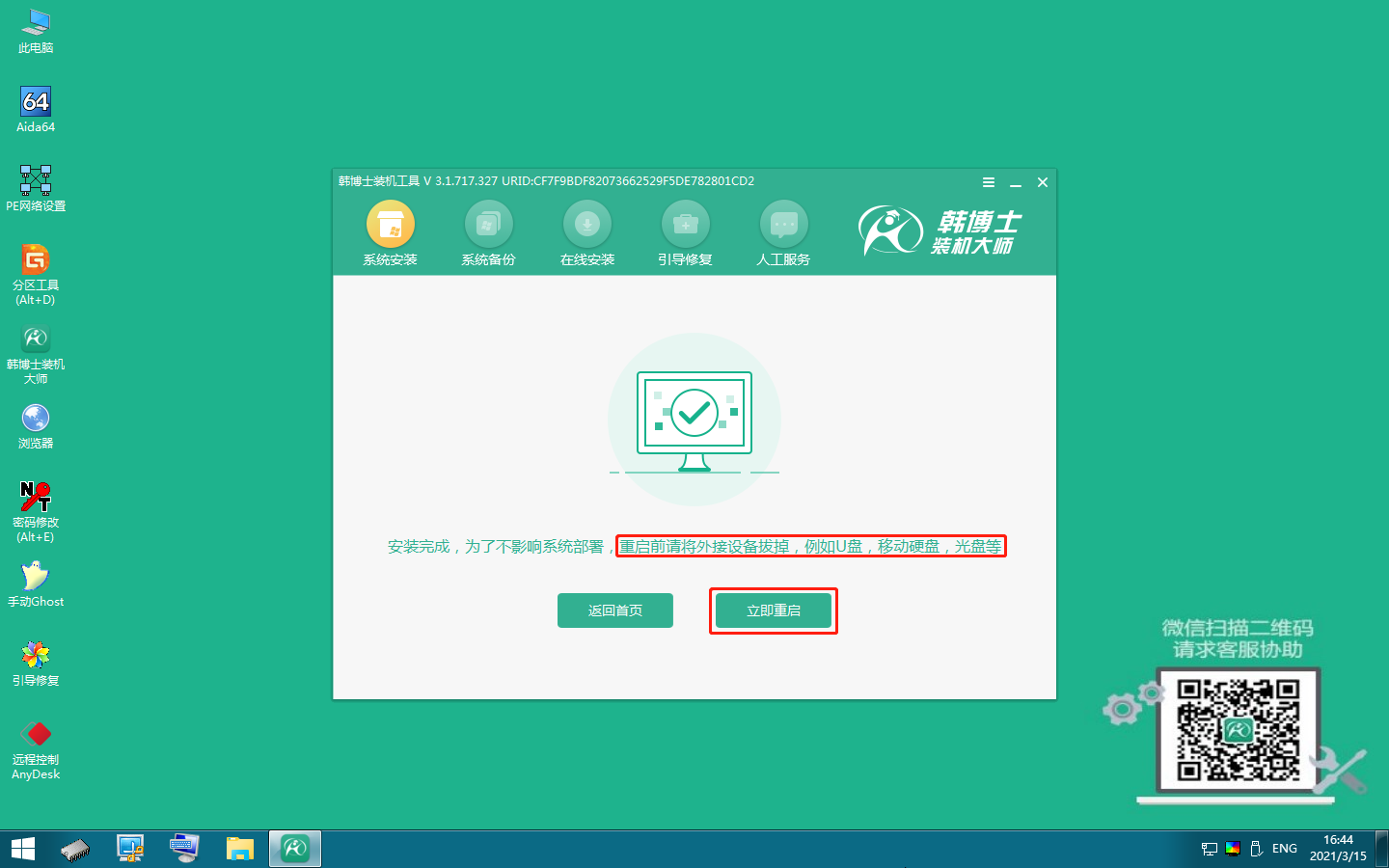The height and width of the screenshot is (868, 1389).
Task: Open File Explorer from the taskbar
Action: tap(240, 848)
